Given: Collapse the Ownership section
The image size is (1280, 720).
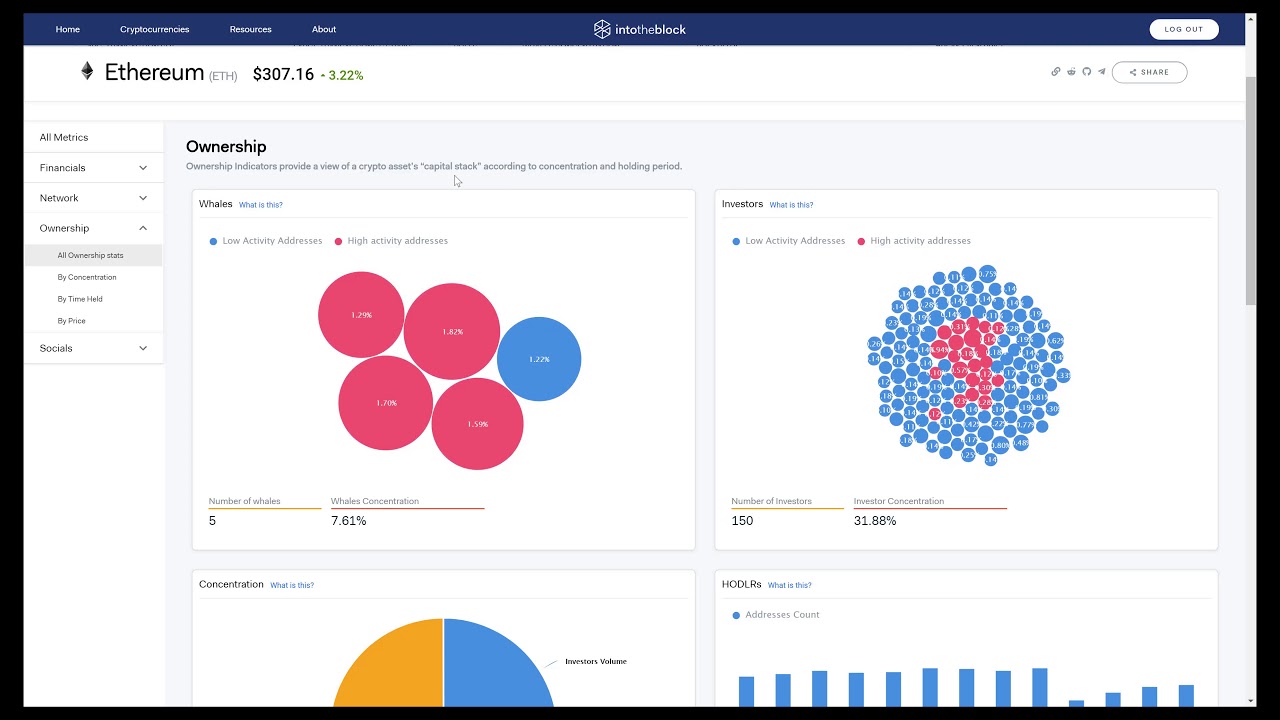Looking at the screenshot, I should [x=93, y=228].
